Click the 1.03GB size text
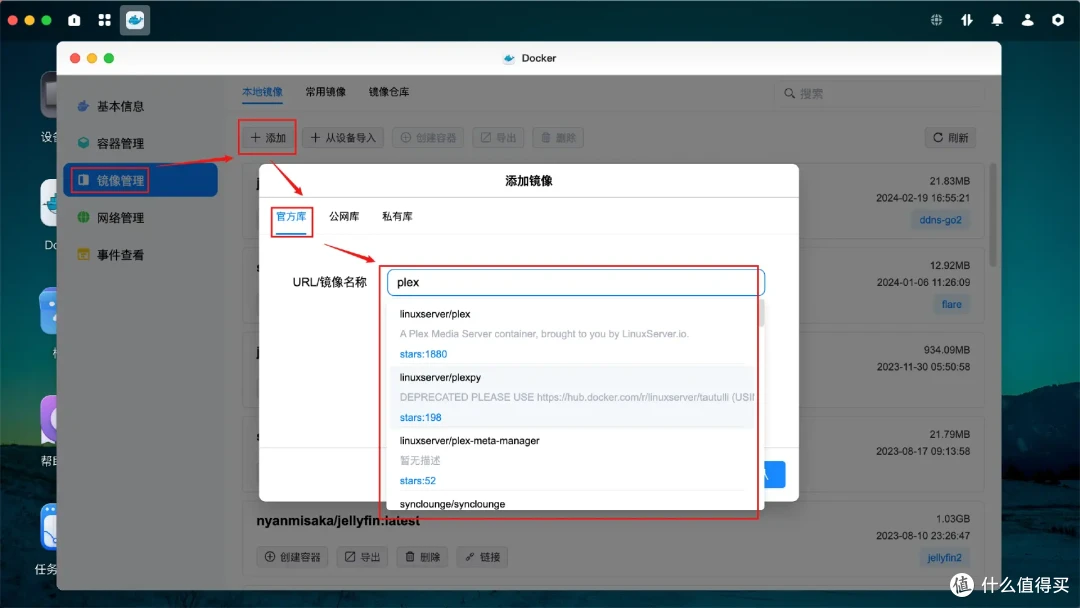 tap(953, 518)
